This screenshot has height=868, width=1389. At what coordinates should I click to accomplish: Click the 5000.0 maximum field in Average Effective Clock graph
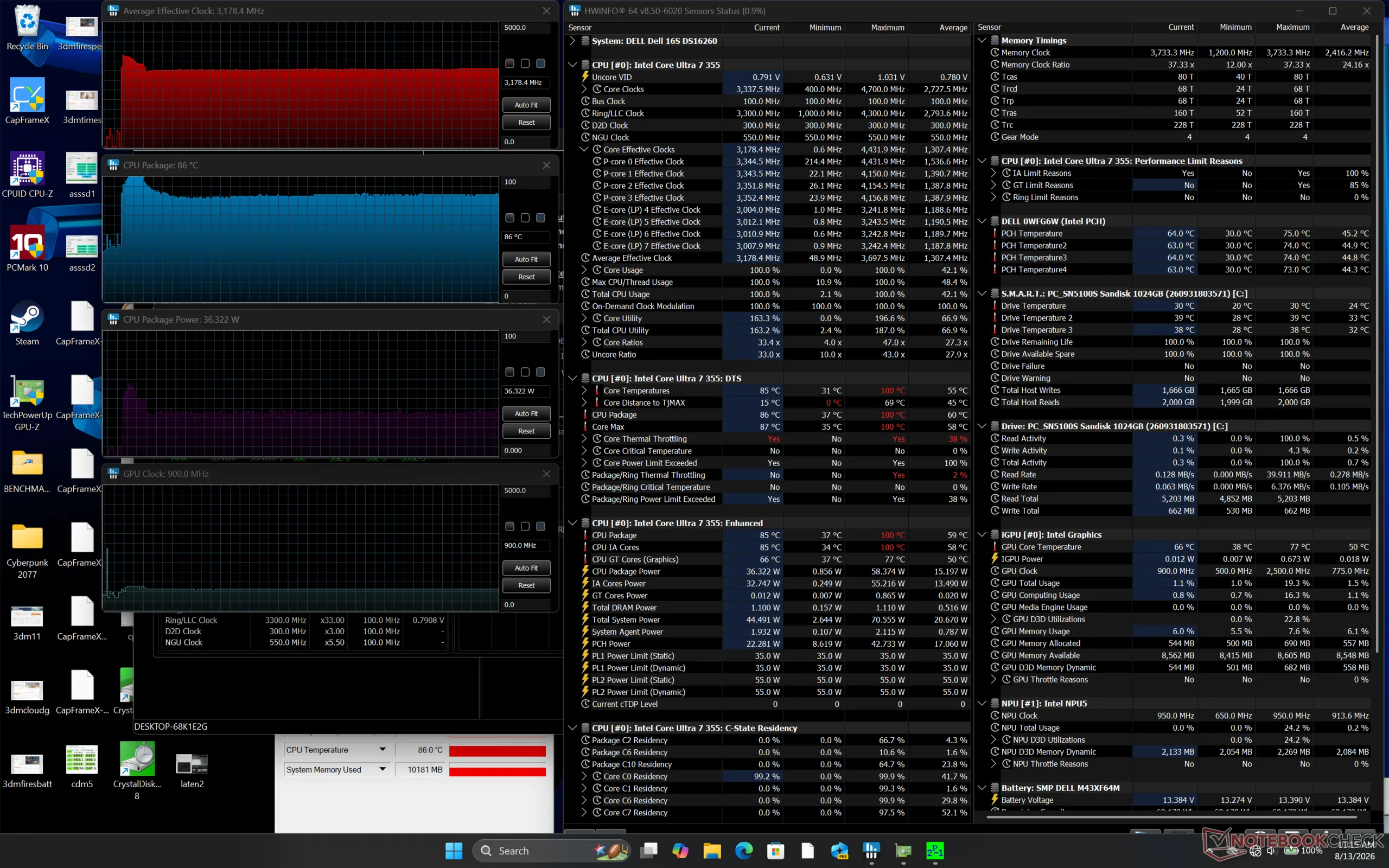click(x=526, y=28)
